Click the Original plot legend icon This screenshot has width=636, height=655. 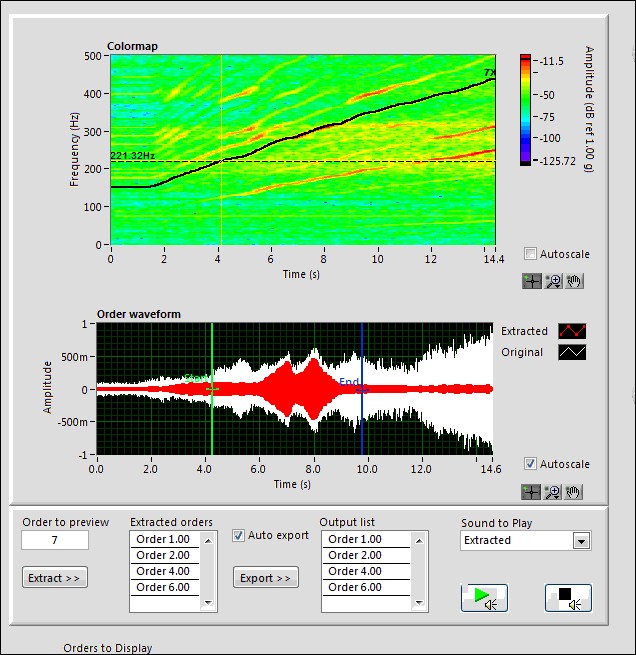click(x=573, y=352)
